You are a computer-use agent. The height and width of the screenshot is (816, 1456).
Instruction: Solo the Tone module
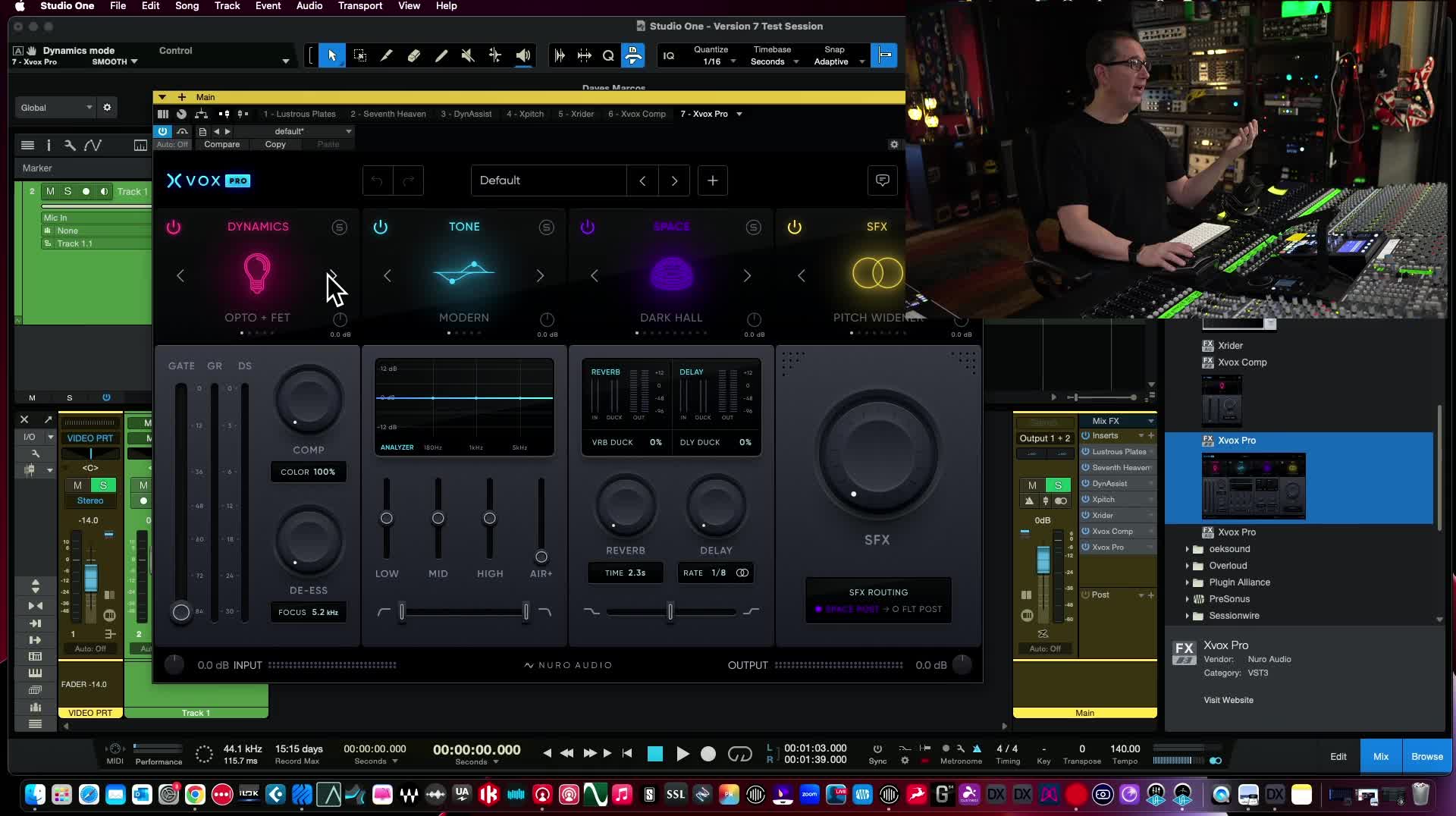[547, 228]
